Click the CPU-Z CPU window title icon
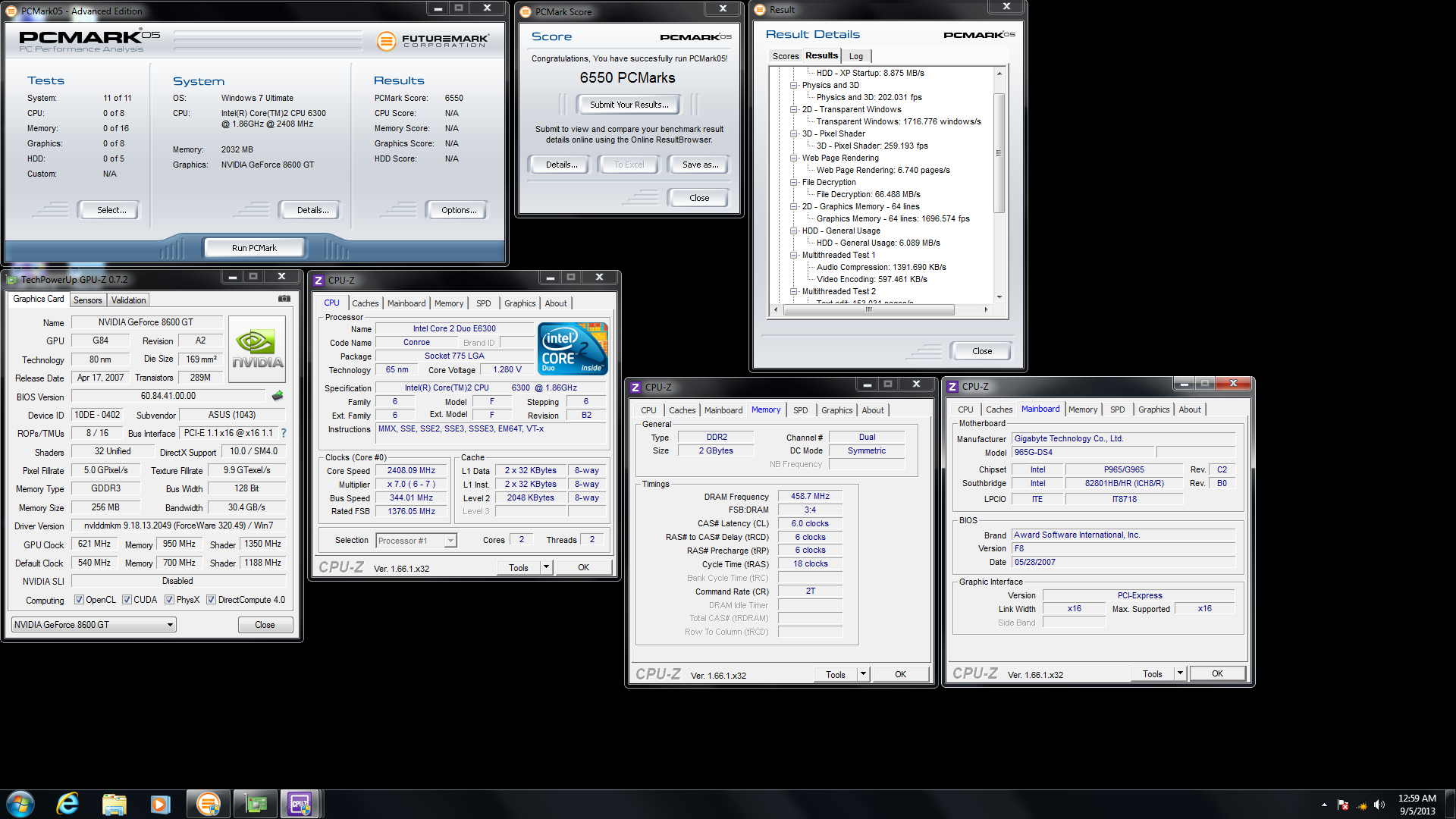Screen dimensions: 1456x819 [x=318, y=281]
